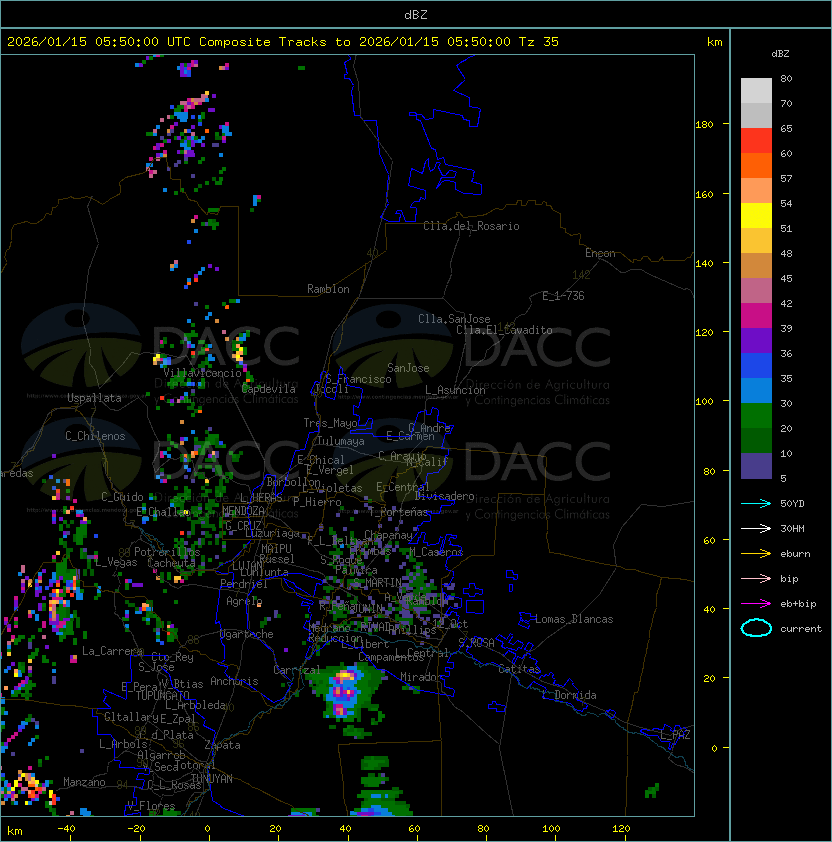Click the 'eburn' legend label
Screen dimensions: 832x842
point(795,554)
